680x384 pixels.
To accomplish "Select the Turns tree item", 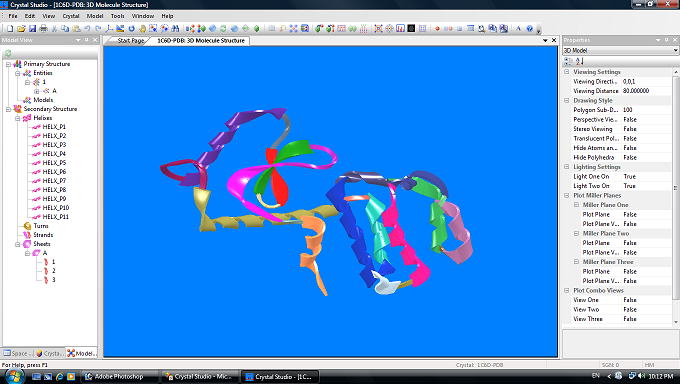I will pyautogui.click(x=41, y=226).
